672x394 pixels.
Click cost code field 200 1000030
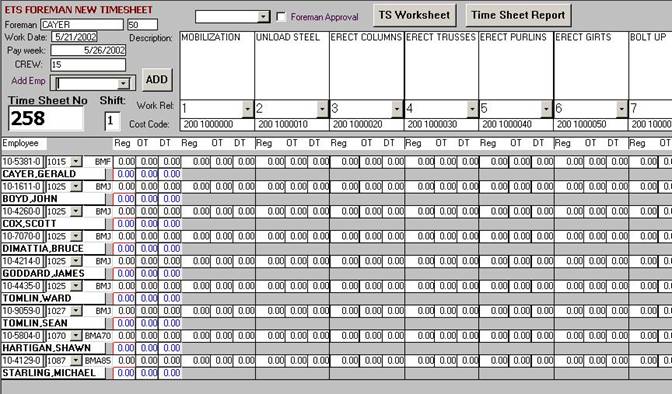click(441, 124)
